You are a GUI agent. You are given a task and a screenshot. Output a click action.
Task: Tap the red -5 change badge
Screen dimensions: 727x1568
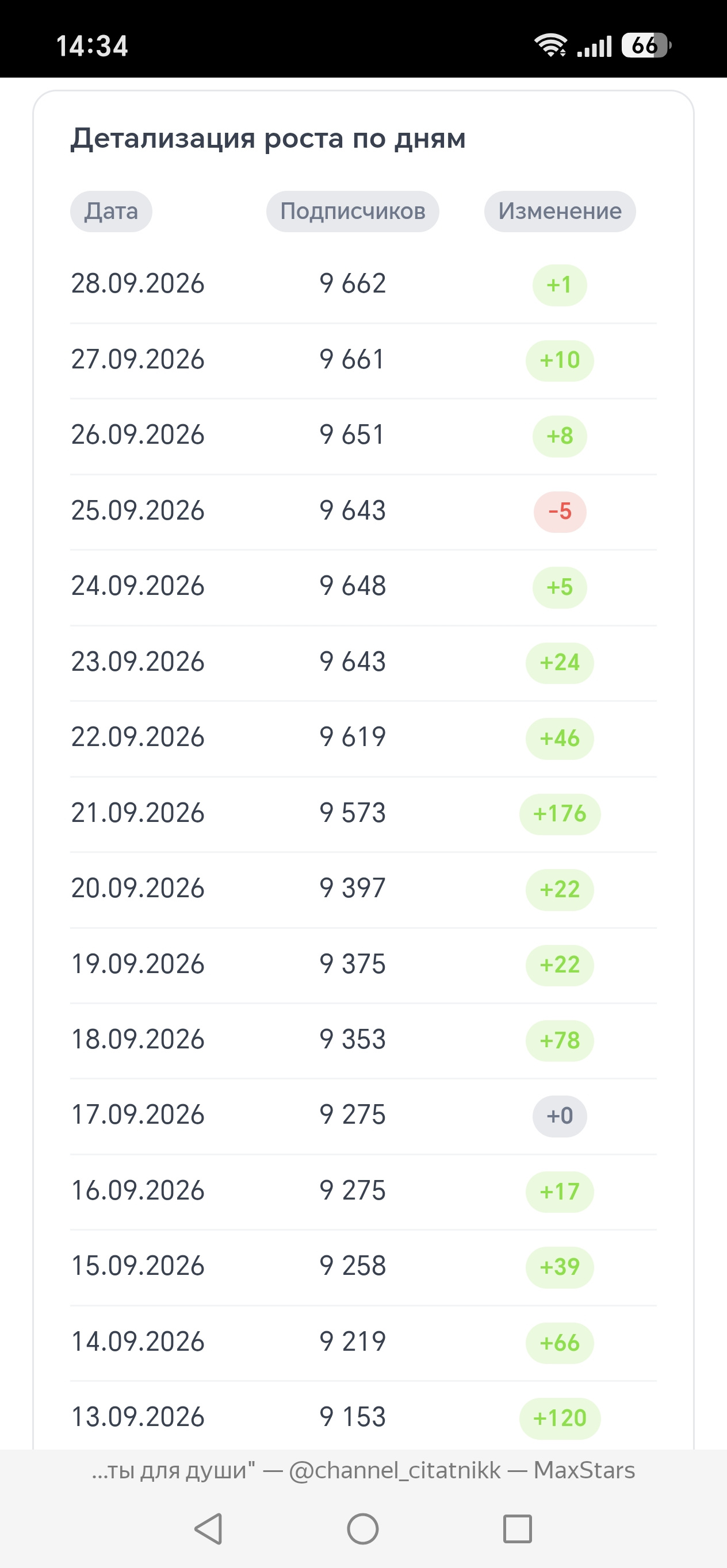coord(560,512)
